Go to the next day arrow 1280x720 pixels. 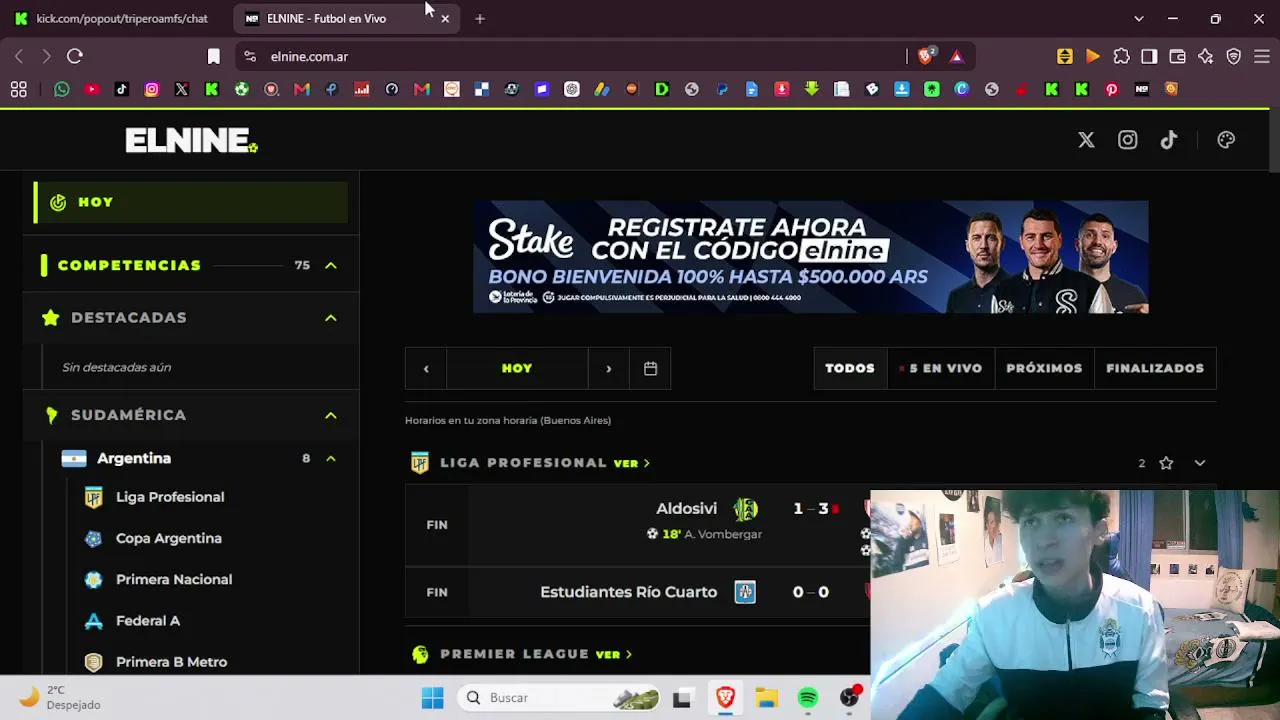click(x=608, y=368)
